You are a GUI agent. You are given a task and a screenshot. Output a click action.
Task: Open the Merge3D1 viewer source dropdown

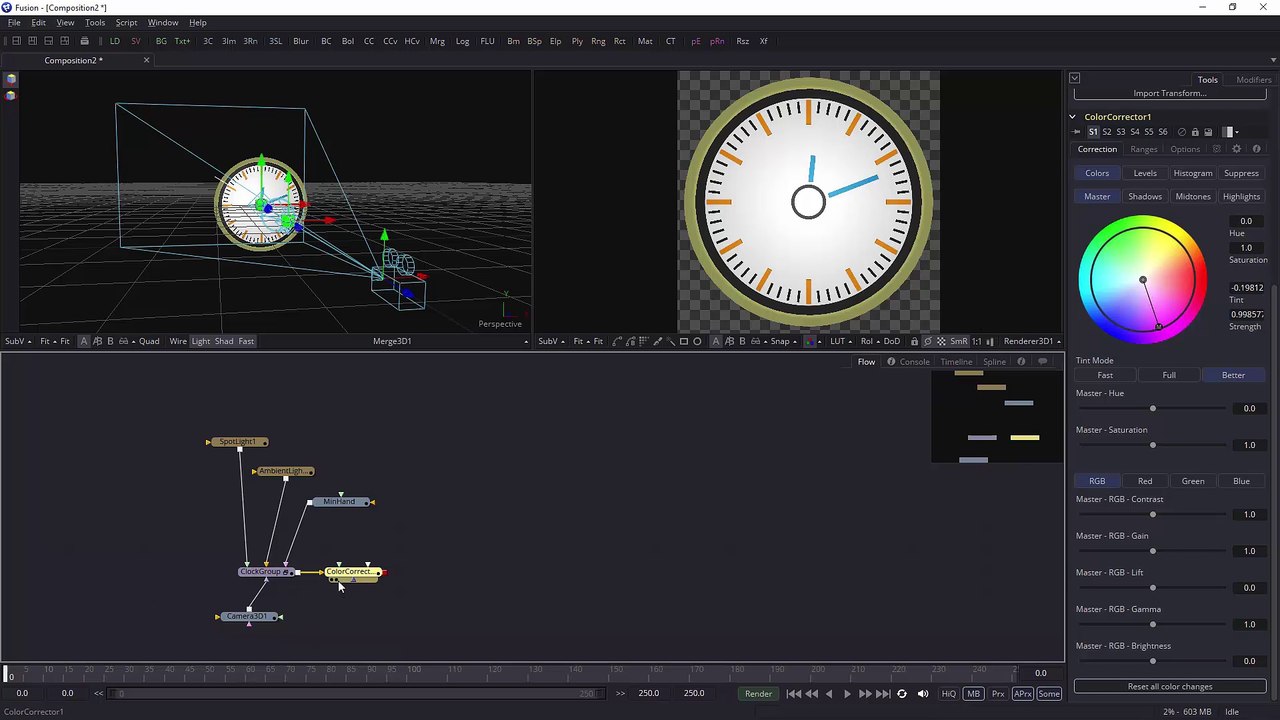[393, 341]
